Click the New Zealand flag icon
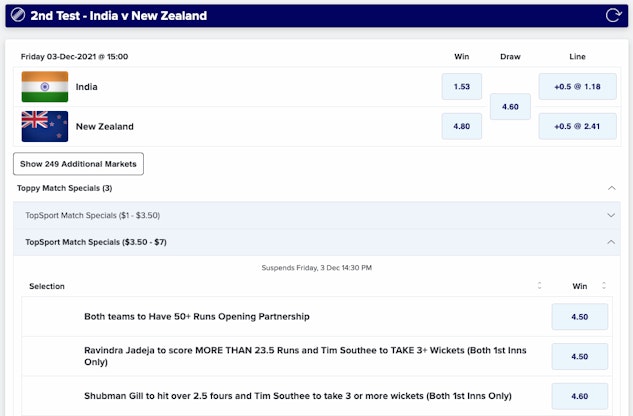633x416 pixels. pyautogui.click(x=44, y=127)
